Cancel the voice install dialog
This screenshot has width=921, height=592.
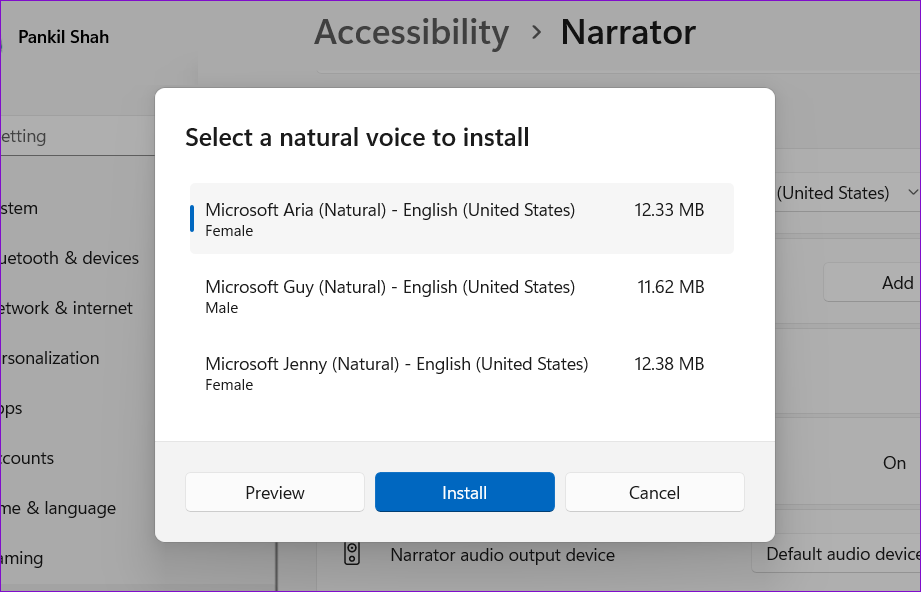[655, 492]
